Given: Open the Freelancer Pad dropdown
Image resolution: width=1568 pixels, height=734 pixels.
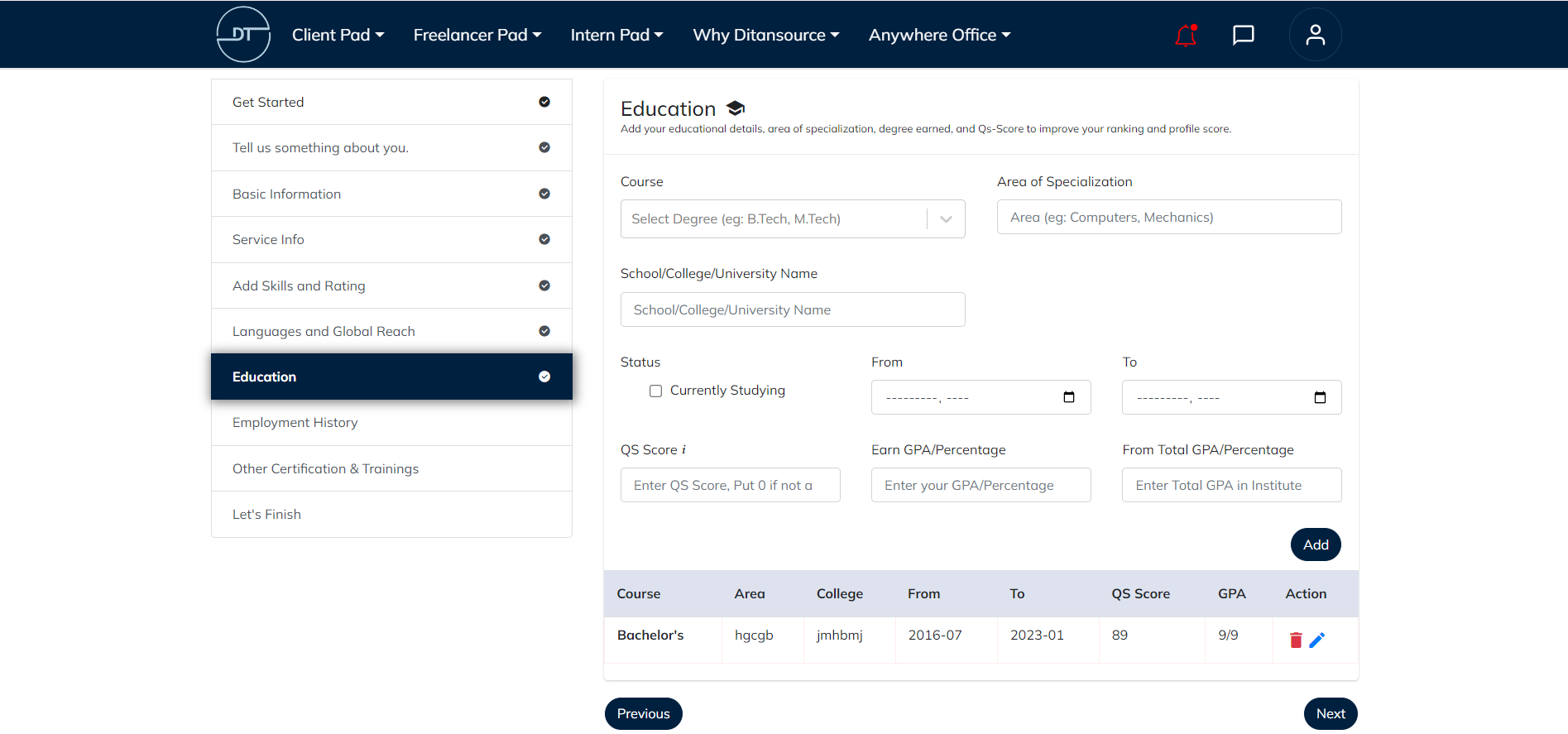Looking at the screenshot, I should (477, 35).
